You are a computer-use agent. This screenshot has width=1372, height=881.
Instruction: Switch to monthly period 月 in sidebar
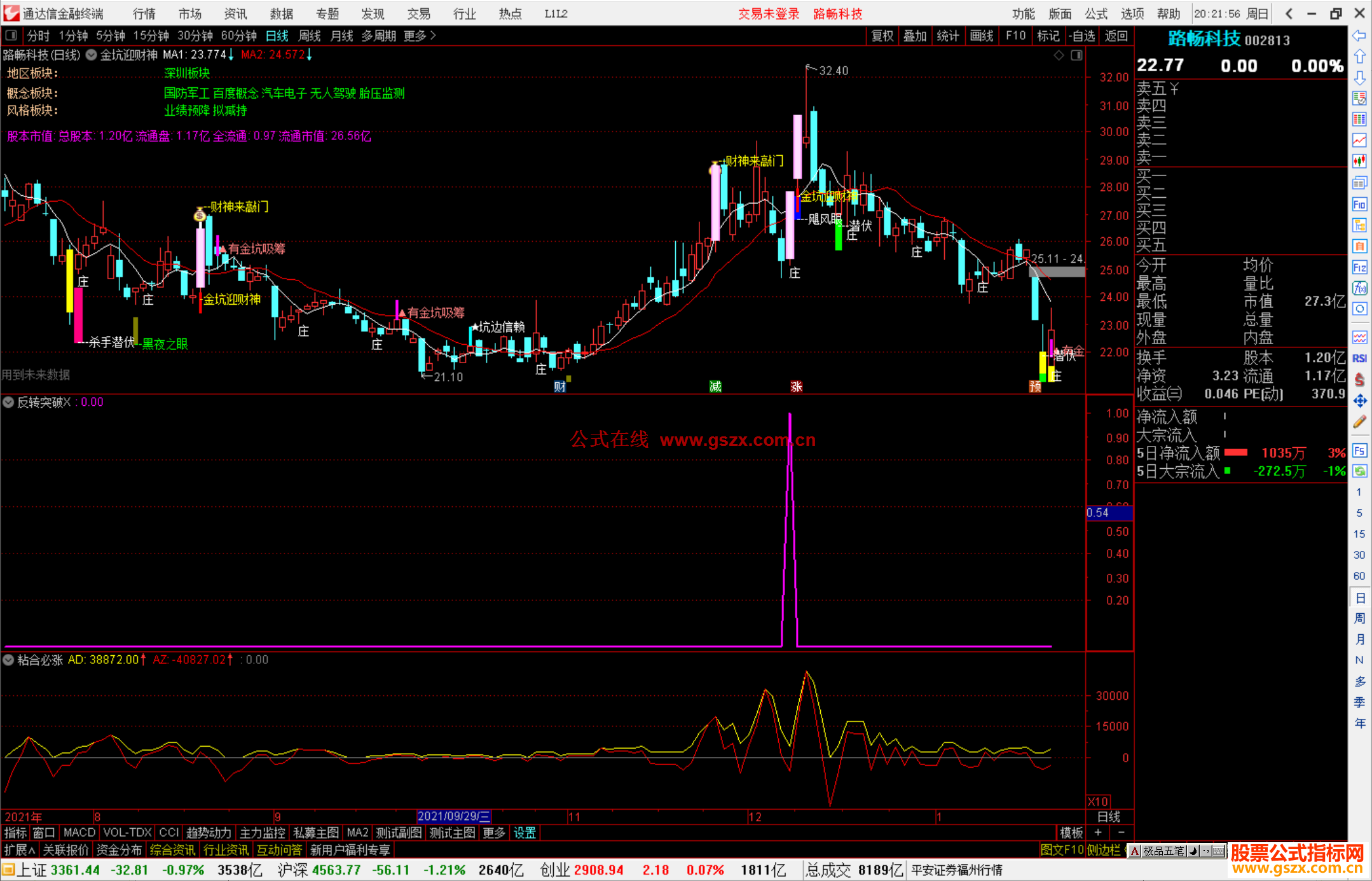tap(1359, 639)
